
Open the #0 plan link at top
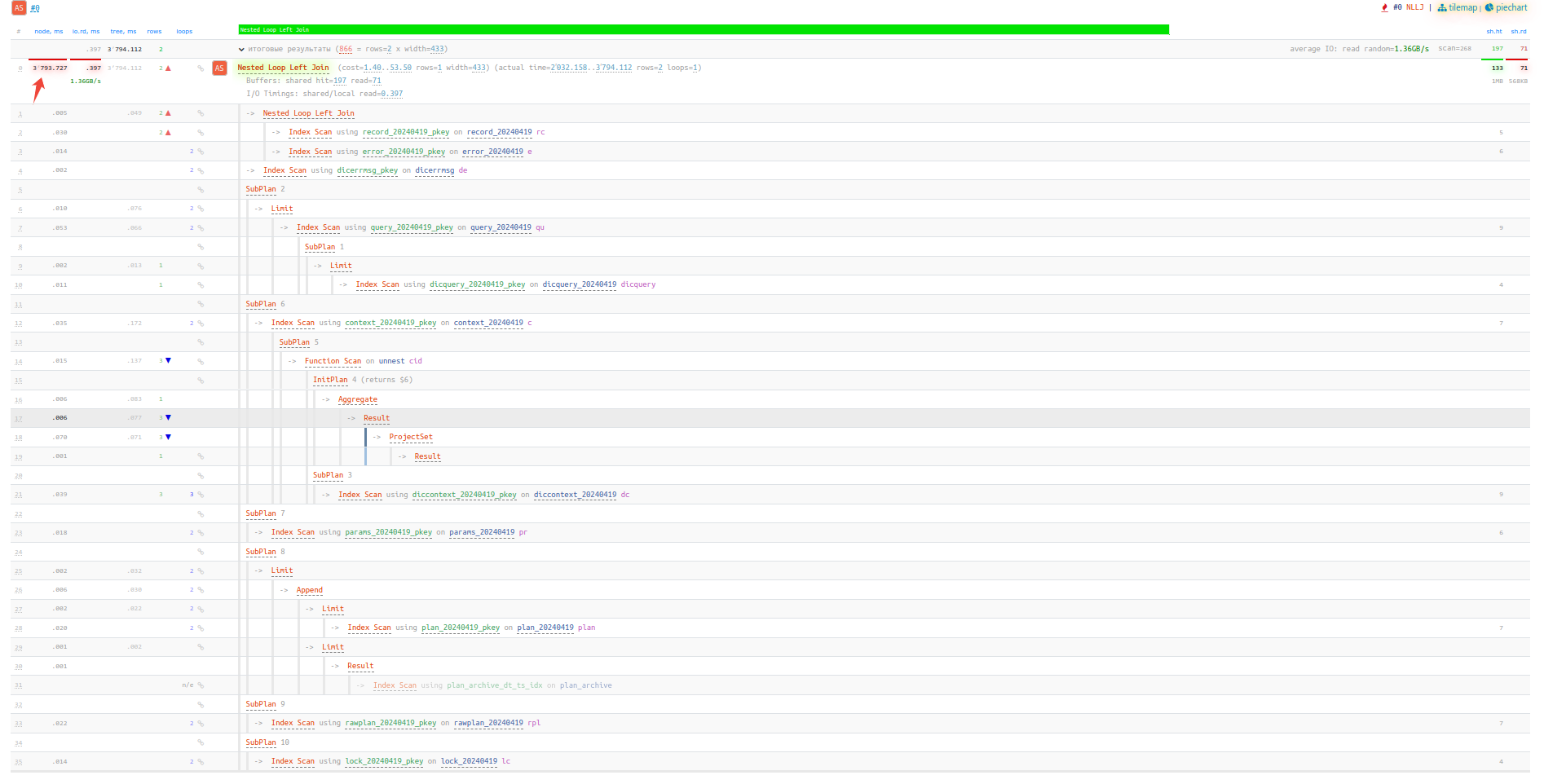(35, 8)
